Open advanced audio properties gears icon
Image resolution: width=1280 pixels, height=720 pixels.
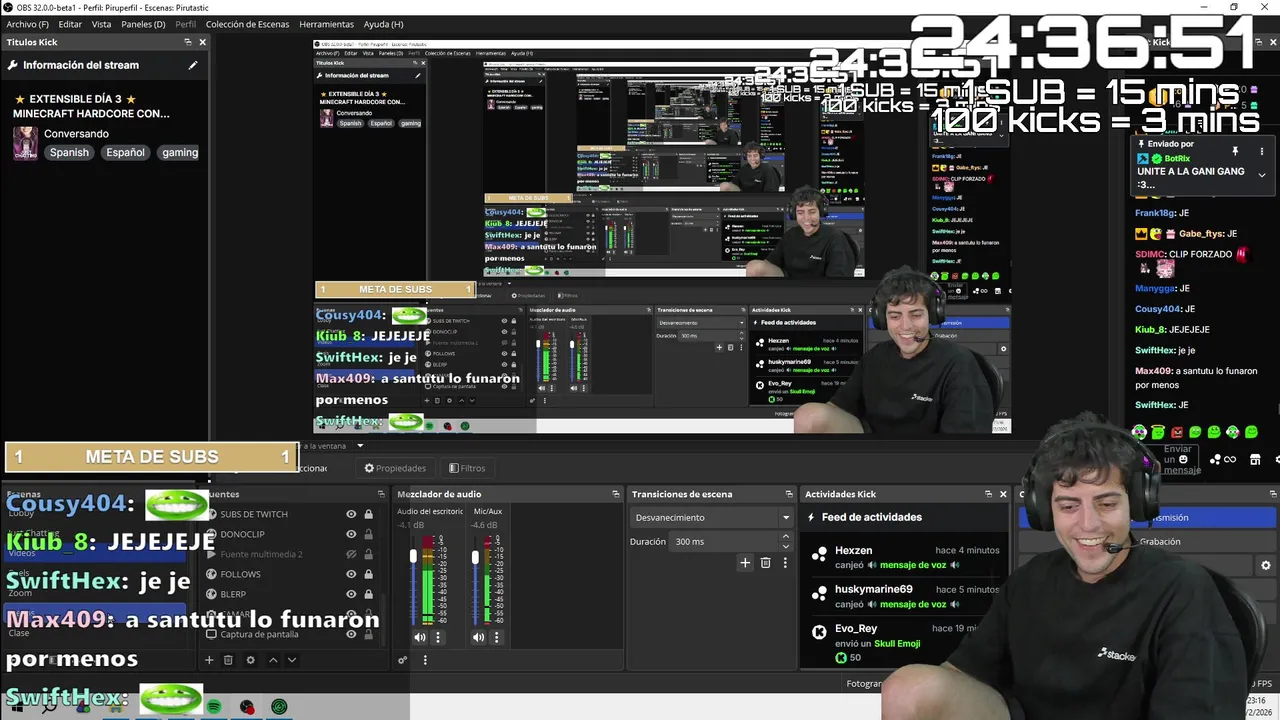(x=402, y=660)
